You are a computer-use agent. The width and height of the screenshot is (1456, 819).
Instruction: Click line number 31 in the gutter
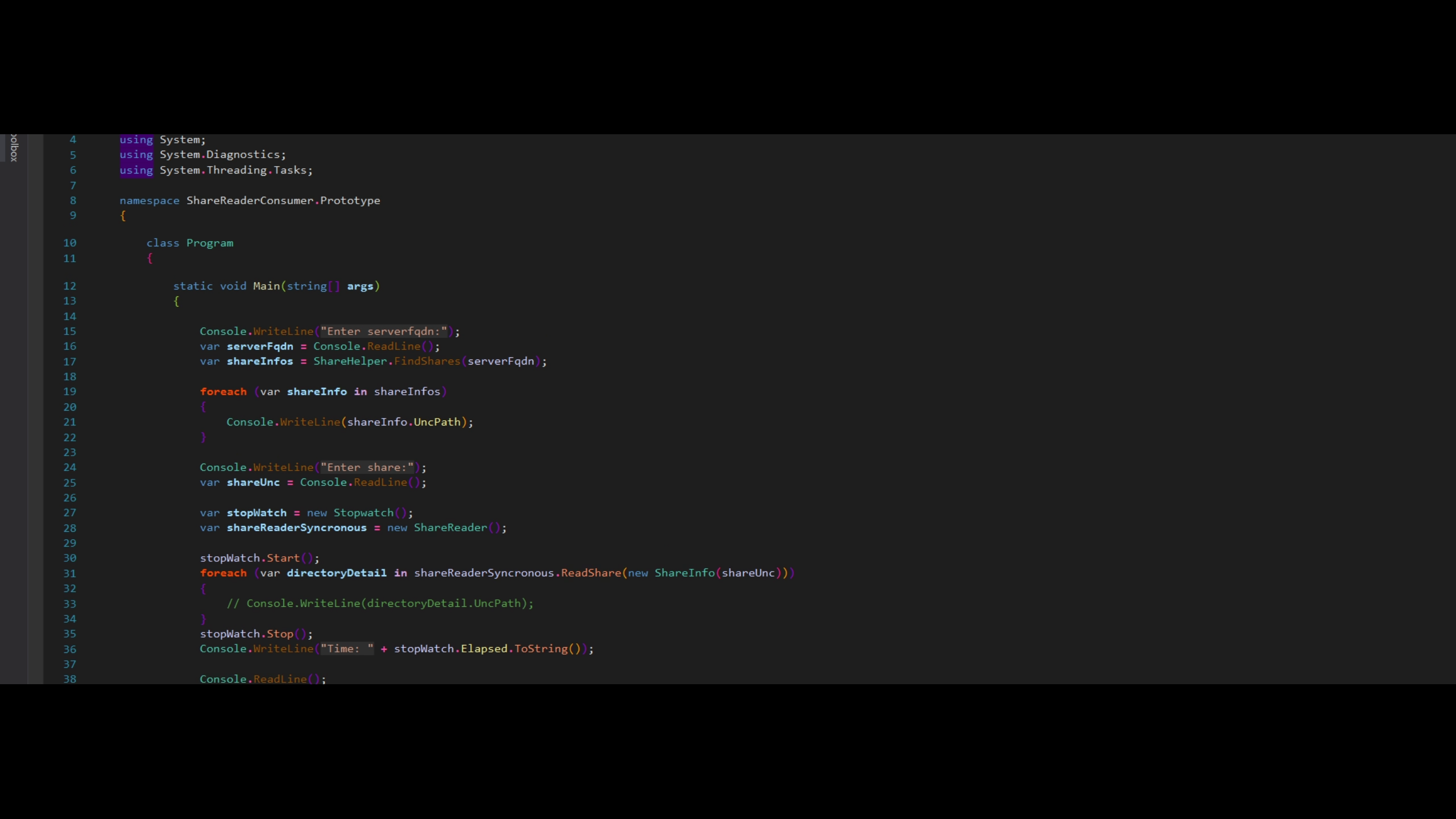pos(69,573)
